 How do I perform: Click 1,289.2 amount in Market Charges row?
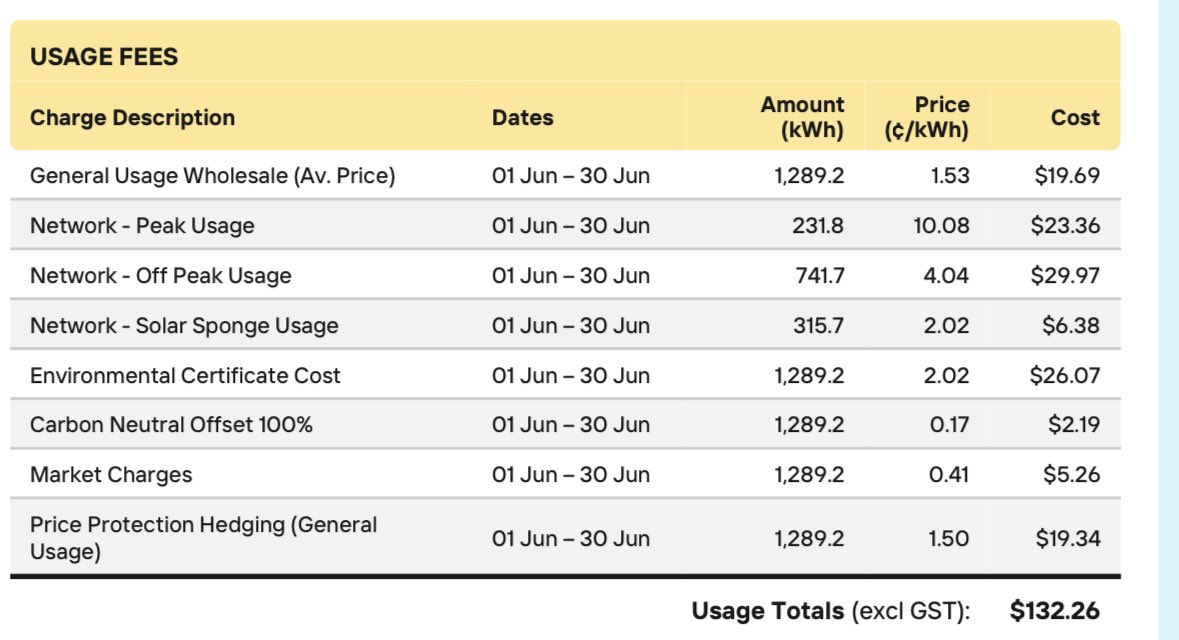click(x=809, y=475)
